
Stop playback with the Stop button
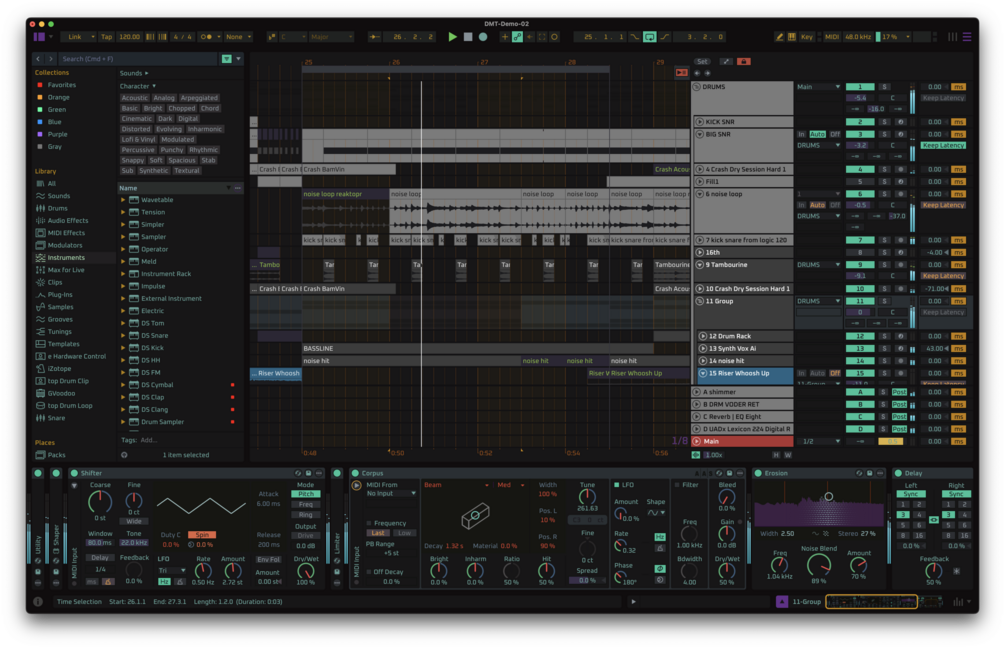tap(468, 37)
